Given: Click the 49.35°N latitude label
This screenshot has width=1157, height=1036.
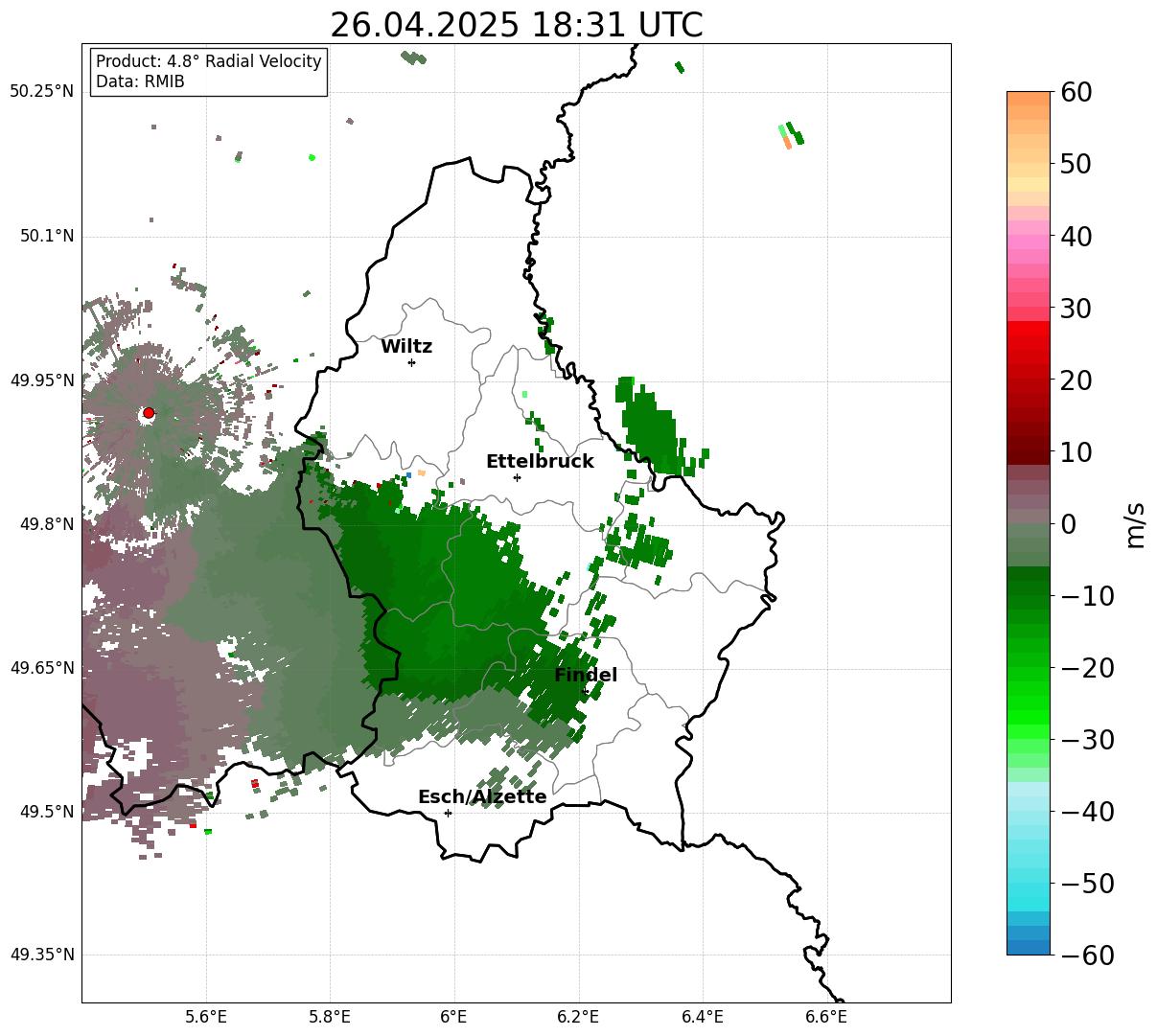Looking at the screenshot, I should [x=41, y=955].
